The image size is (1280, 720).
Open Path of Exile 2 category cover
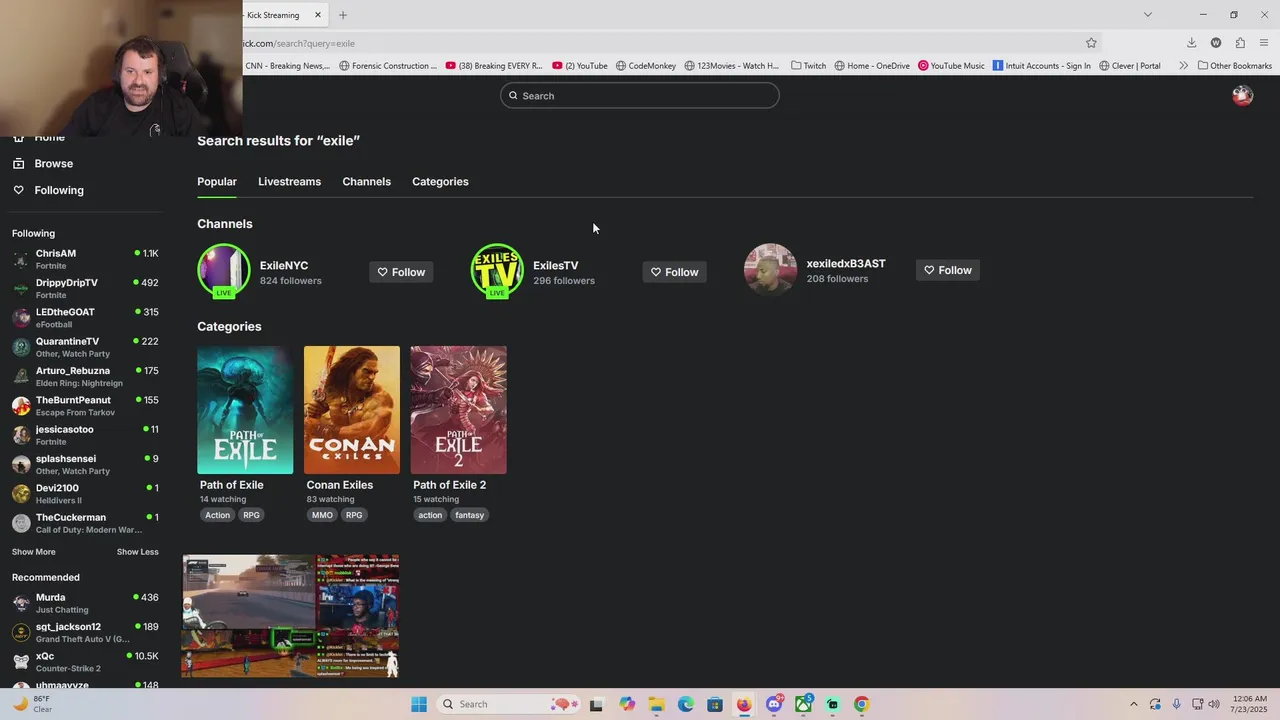coord(458,410)
